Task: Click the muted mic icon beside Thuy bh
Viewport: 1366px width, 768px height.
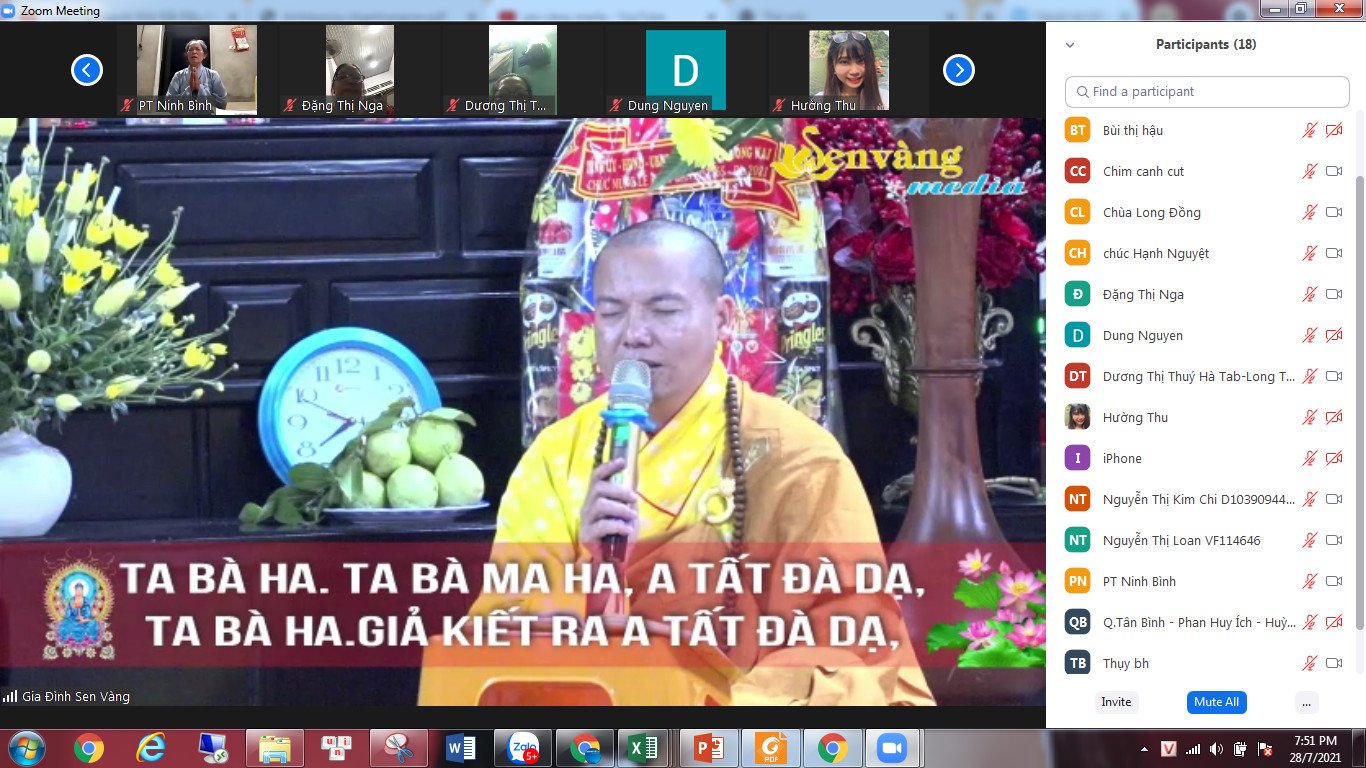Action: 1309,663
